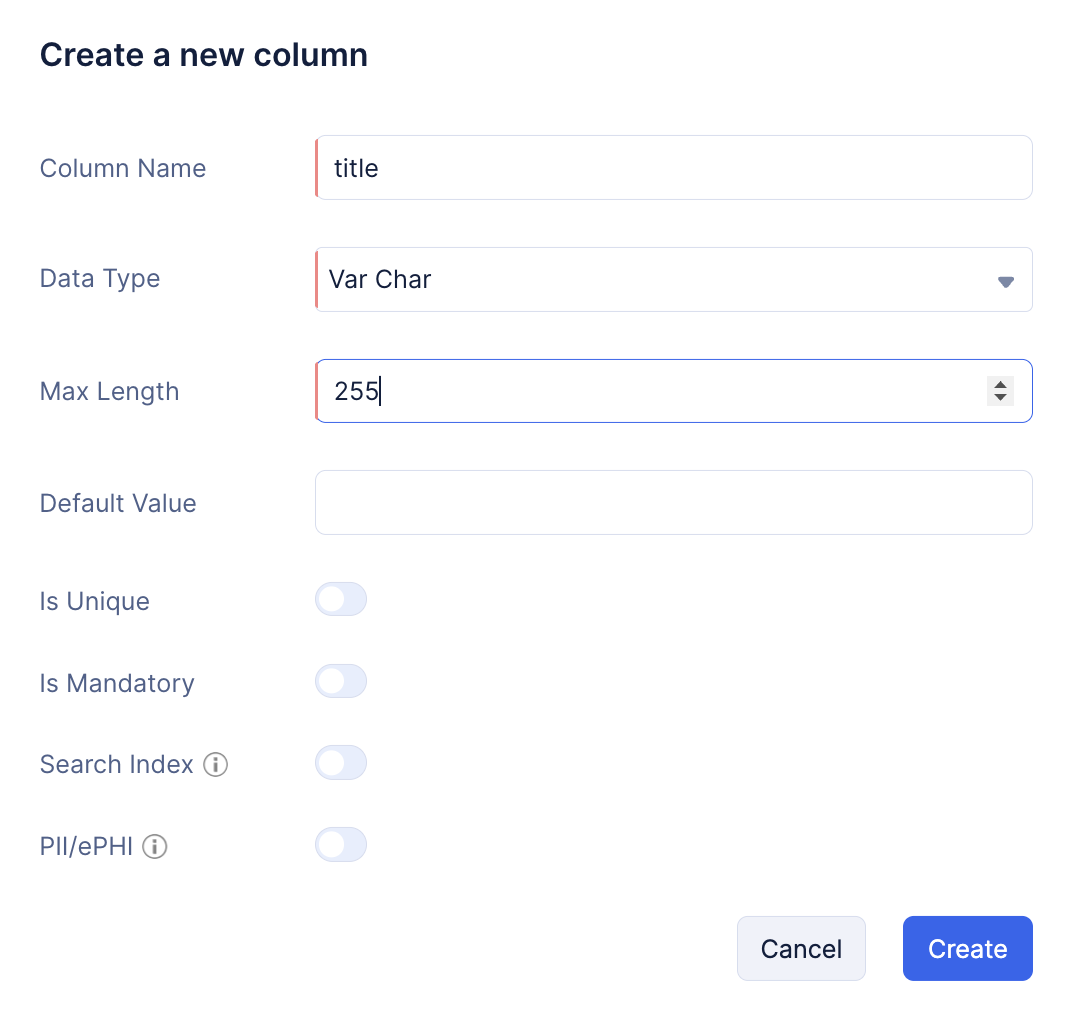Image resolution: width=1070 pixels, height=1014 pixels.
Task: Click the info icon beside Search Index
Action: tap(216, 764)
